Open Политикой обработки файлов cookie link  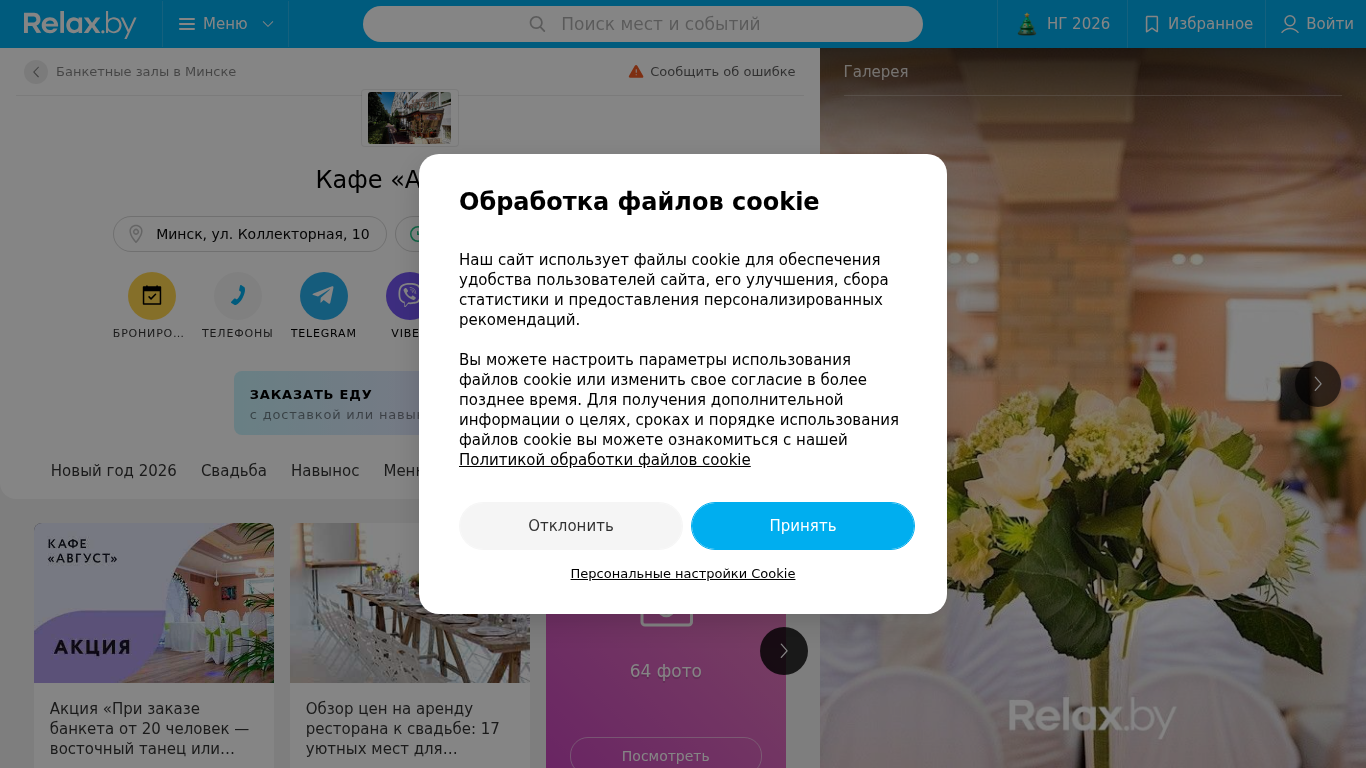pos(604,460)
